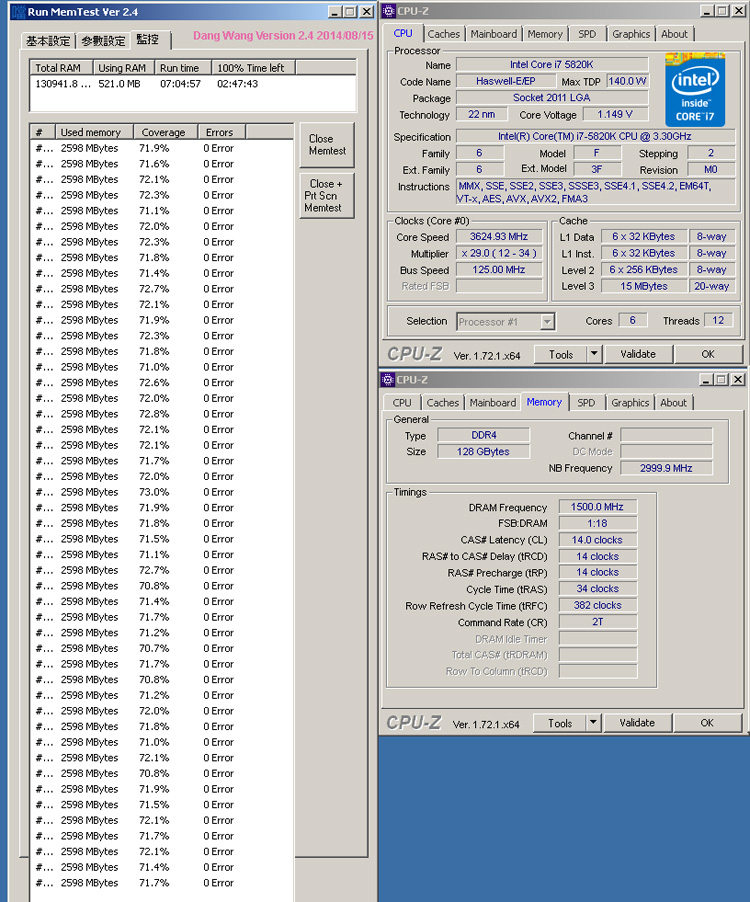Click the 3624.93 MHz core speed value
750x902 pixels.
[499, 236]
